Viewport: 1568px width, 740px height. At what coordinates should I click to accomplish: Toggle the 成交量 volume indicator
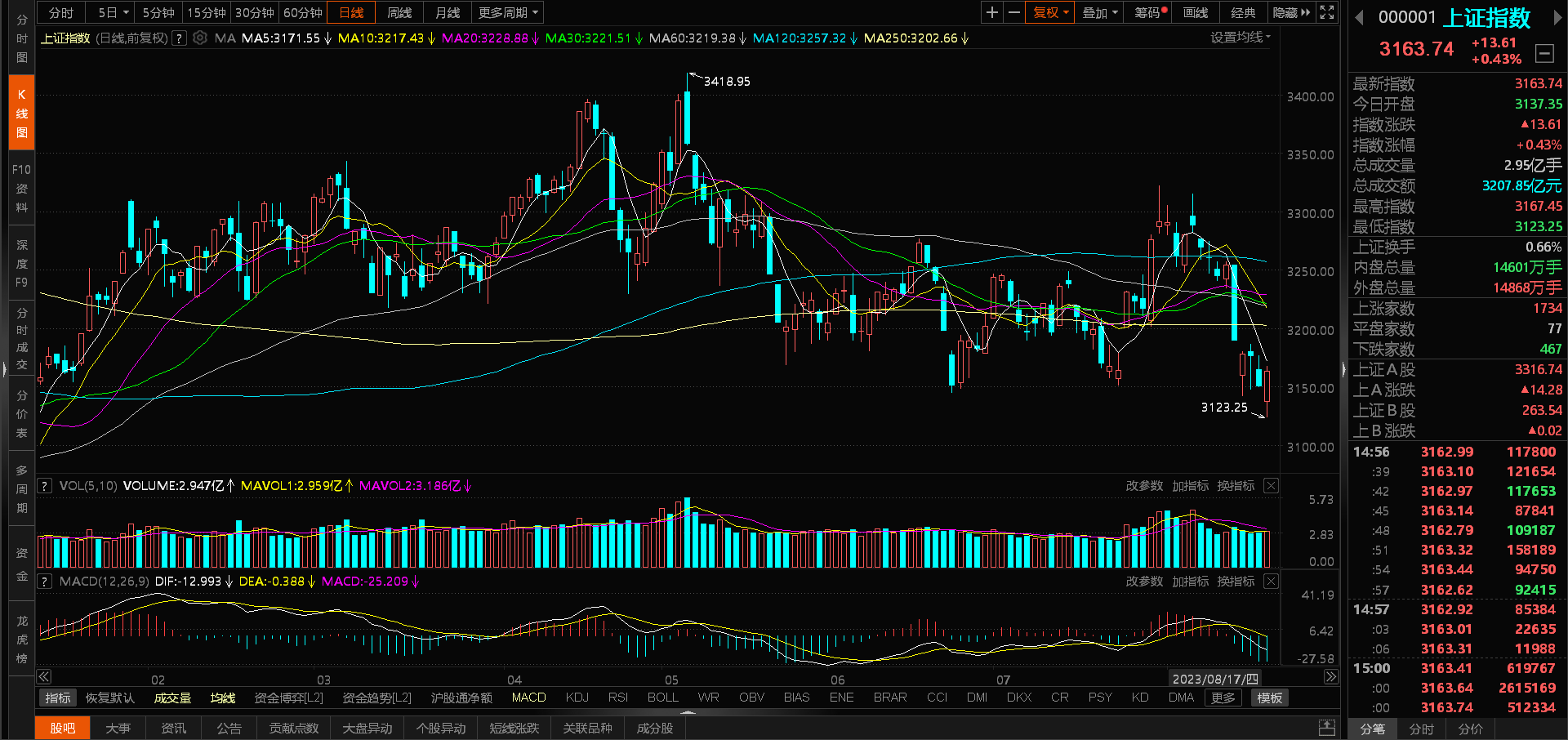pyautogui.click(x=172, y=698)
